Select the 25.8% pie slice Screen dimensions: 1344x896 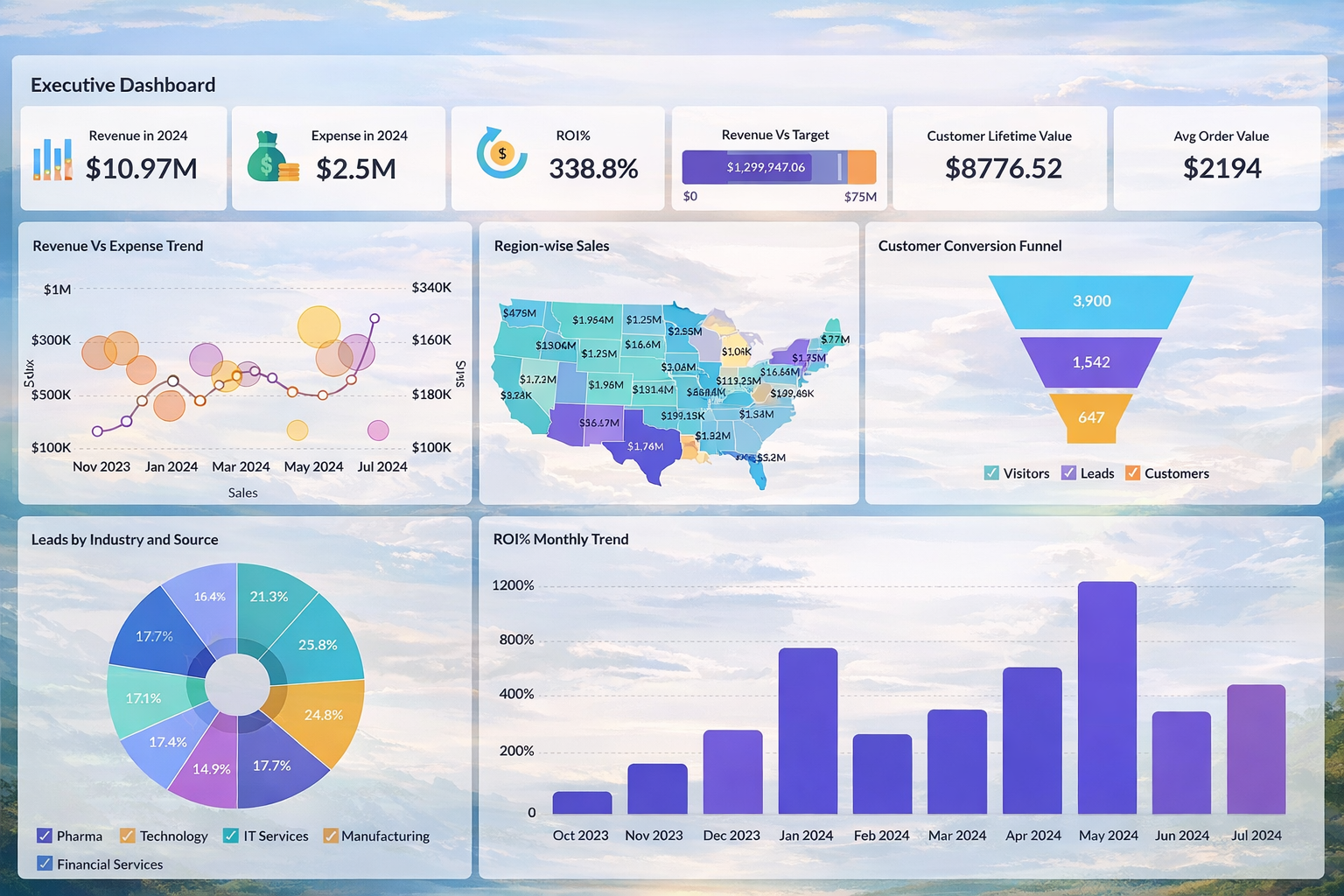coord(317,645)
